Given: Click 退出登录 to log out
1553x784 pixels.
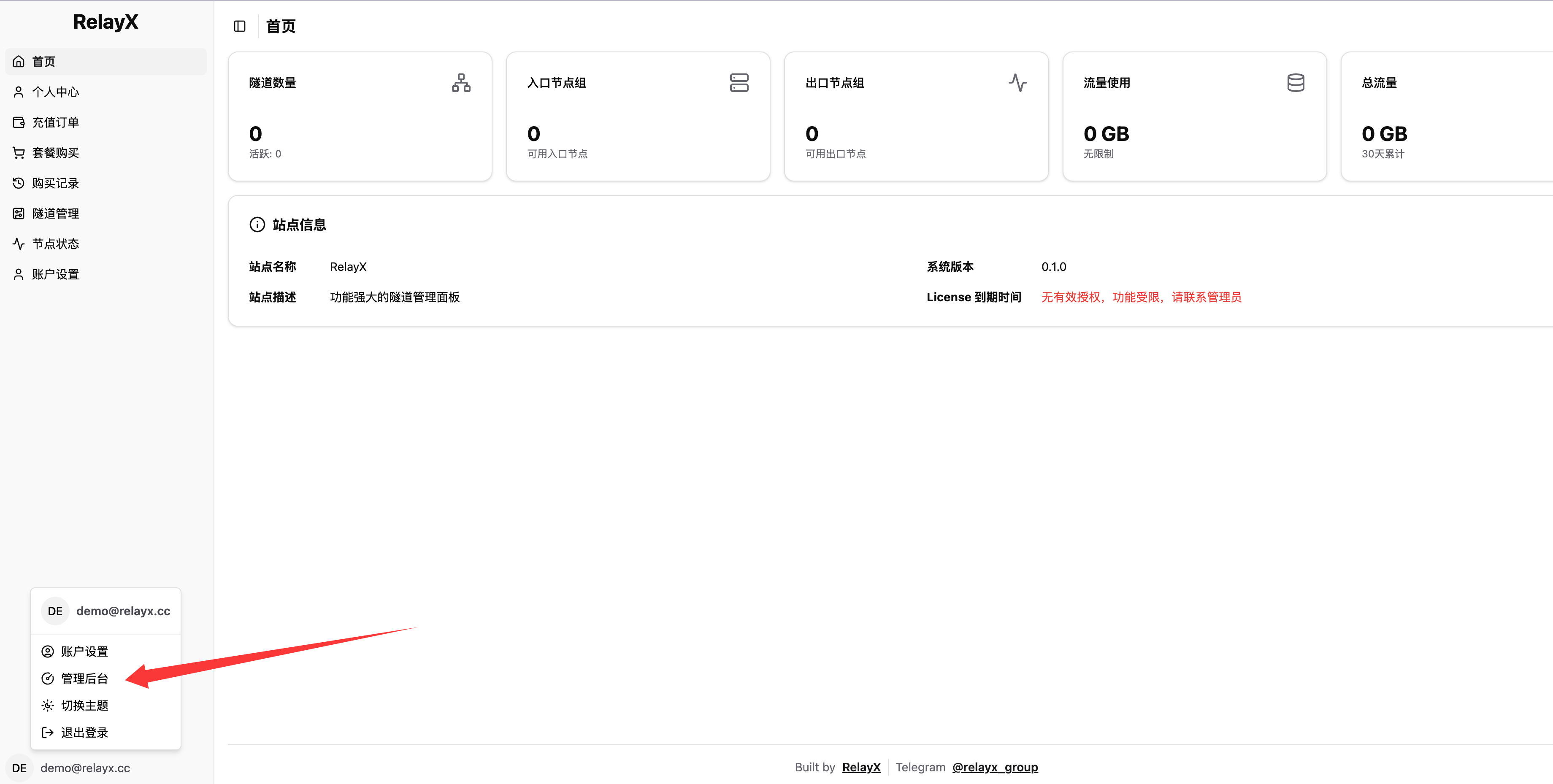Looking at the screenshot, I should (x=84, y=732).
